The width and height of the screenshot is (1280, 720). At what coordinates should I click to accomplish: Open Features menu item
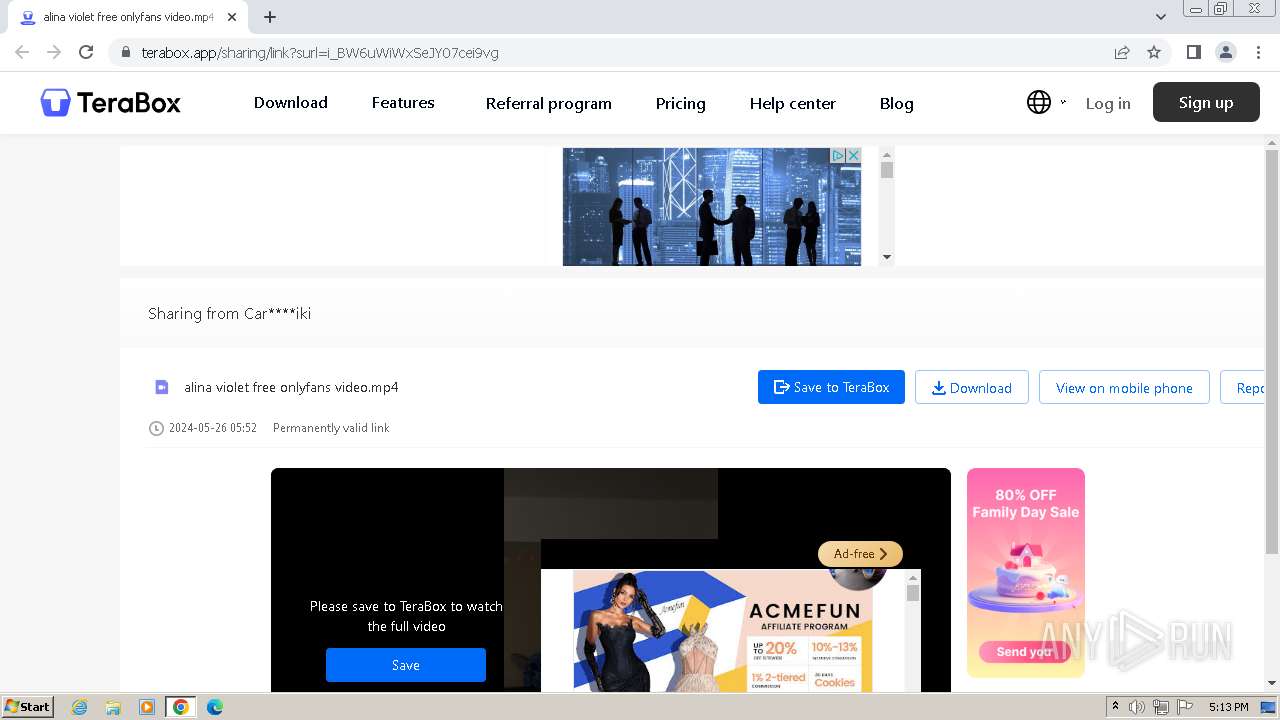[x=403, y=102]
